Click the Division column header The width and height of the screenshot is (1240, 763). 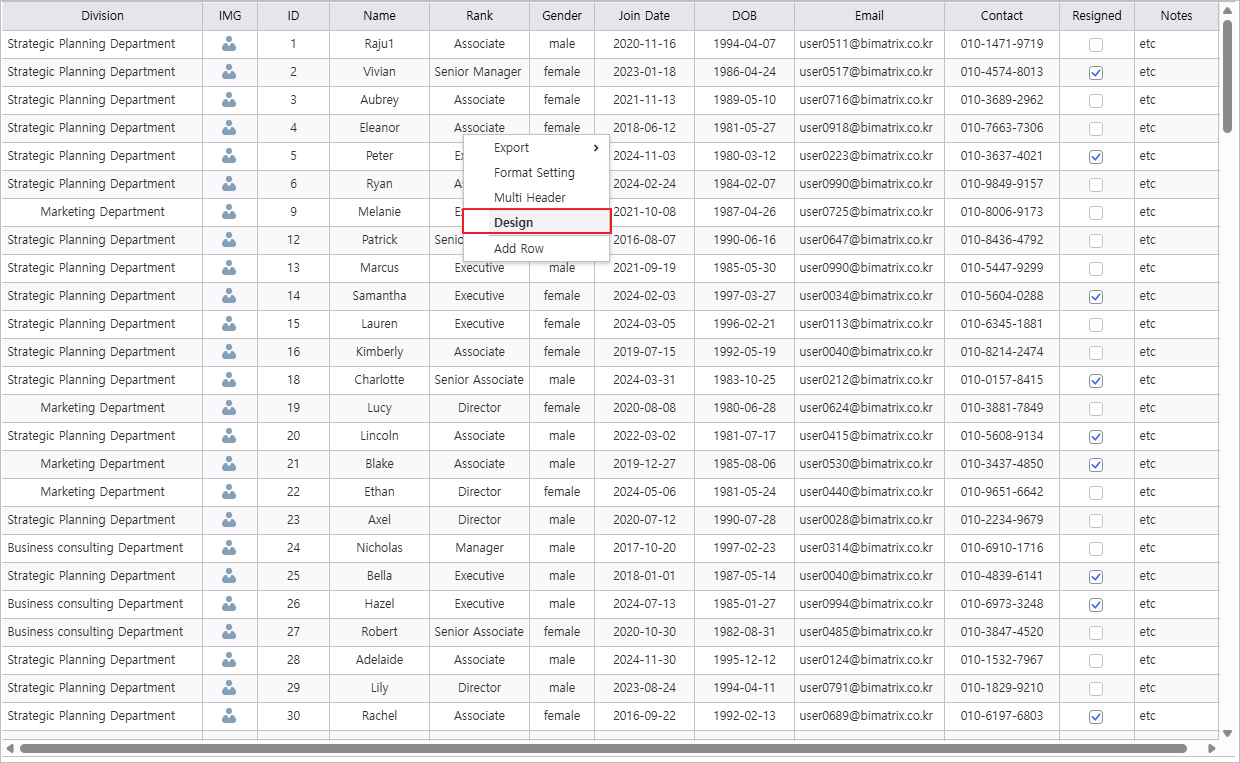[102, 16]
